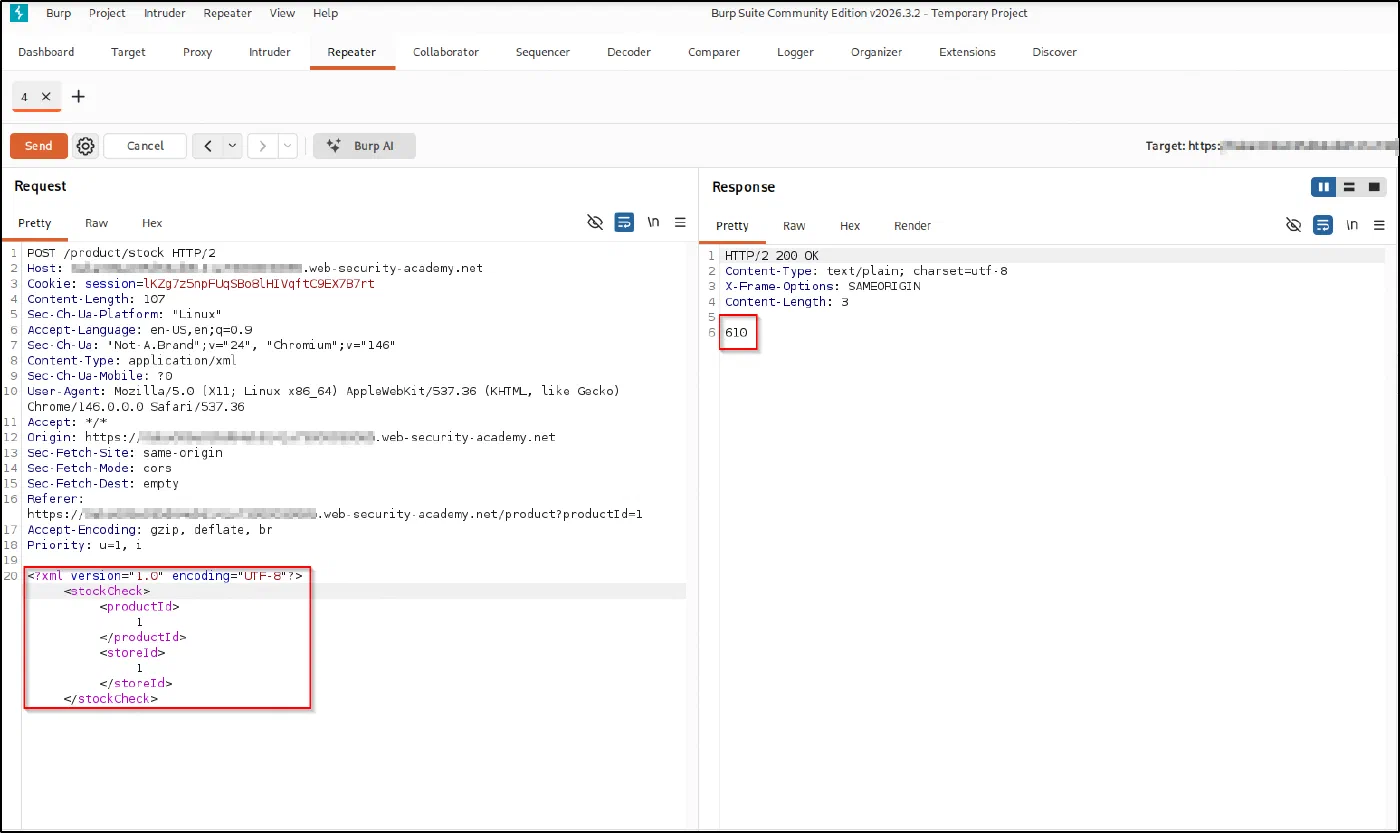Expand the forward history dropdown arrow

click(x=288, y=146)
